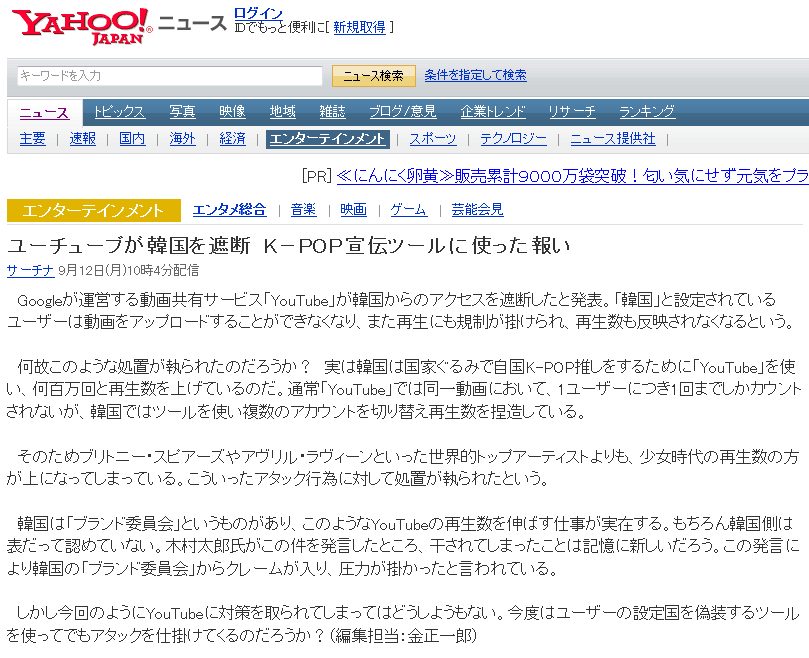Open the ログイン link
Viewport: 809px width, 658px height.
click(258, 13)
